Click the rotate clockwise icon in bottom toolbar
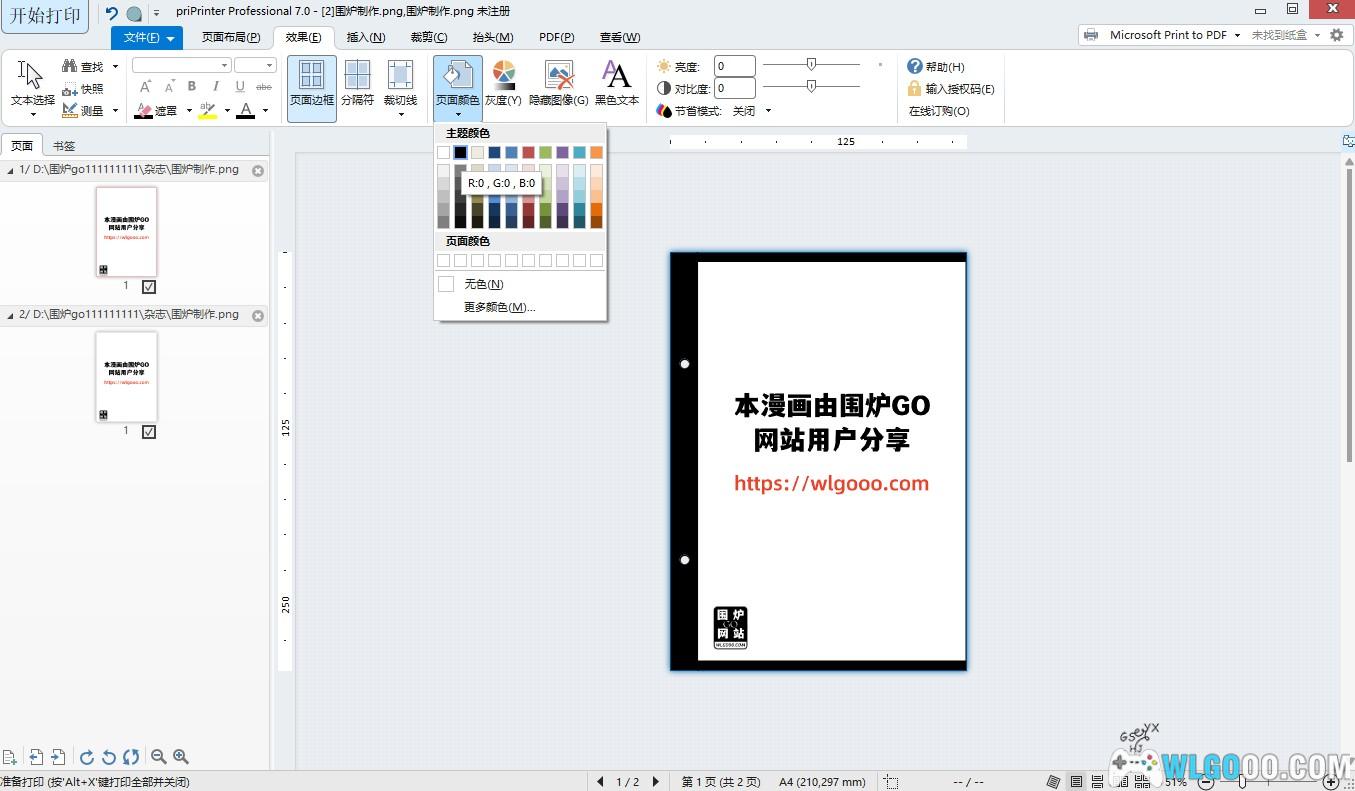The height and width of the screenshot is (791, 1355). [87, 757]
